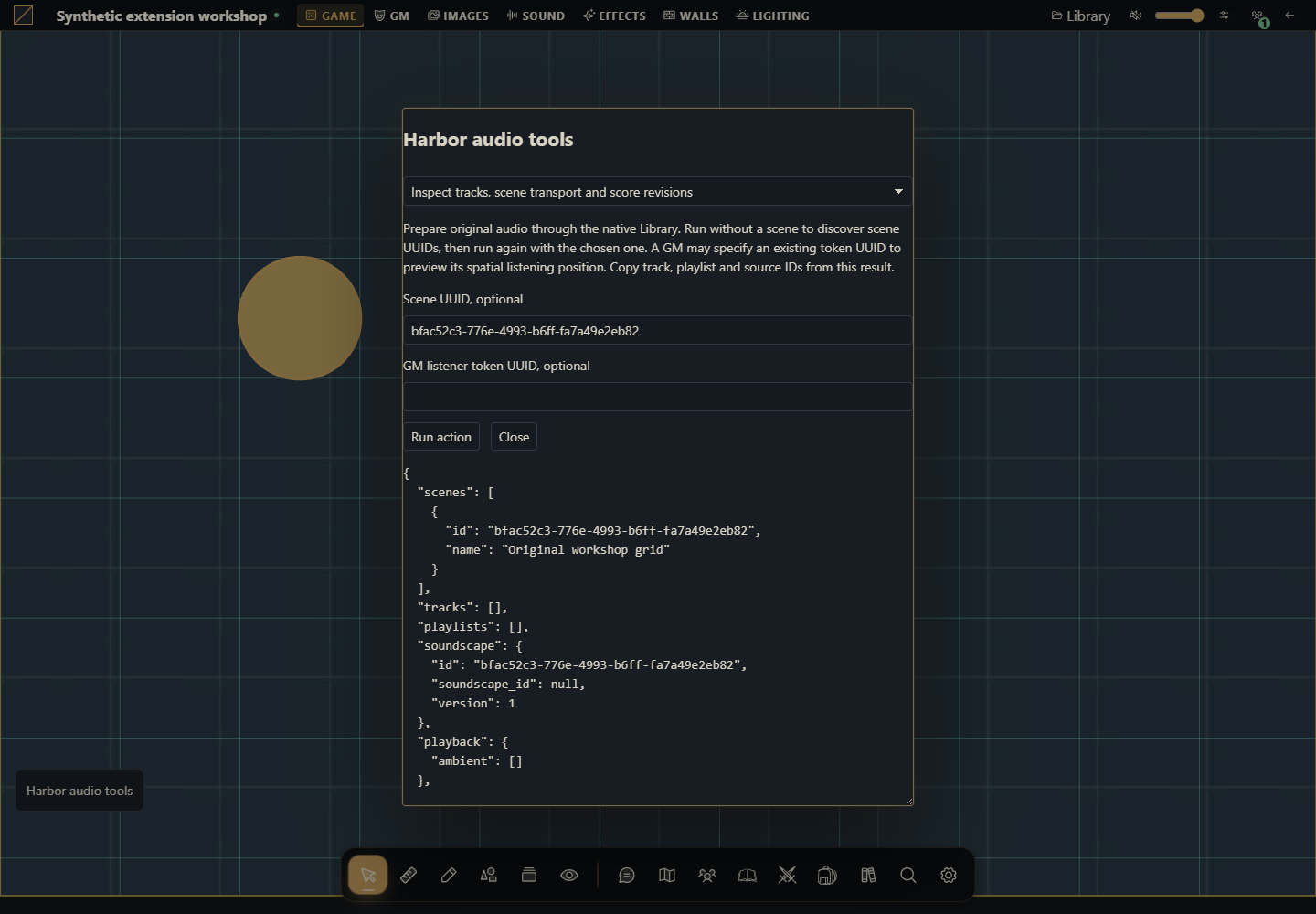Image resolution: width=1316 pixels, height=914 pixels.
Task: Open the crossed swords combat panel
Action: pos(788,875)
